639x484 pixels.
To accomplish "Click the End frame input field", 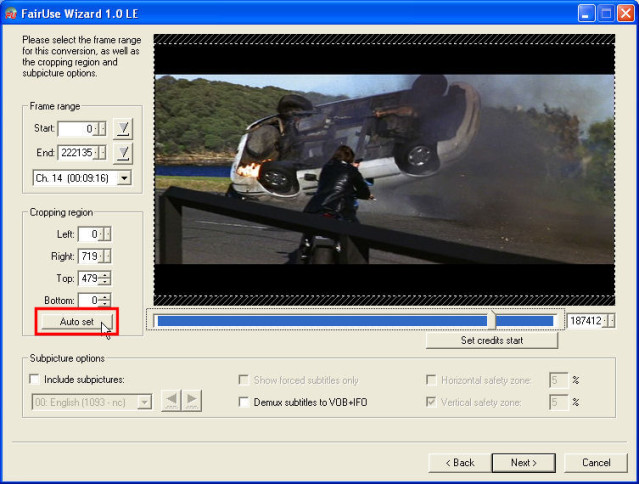I will [x=76, y=153].
